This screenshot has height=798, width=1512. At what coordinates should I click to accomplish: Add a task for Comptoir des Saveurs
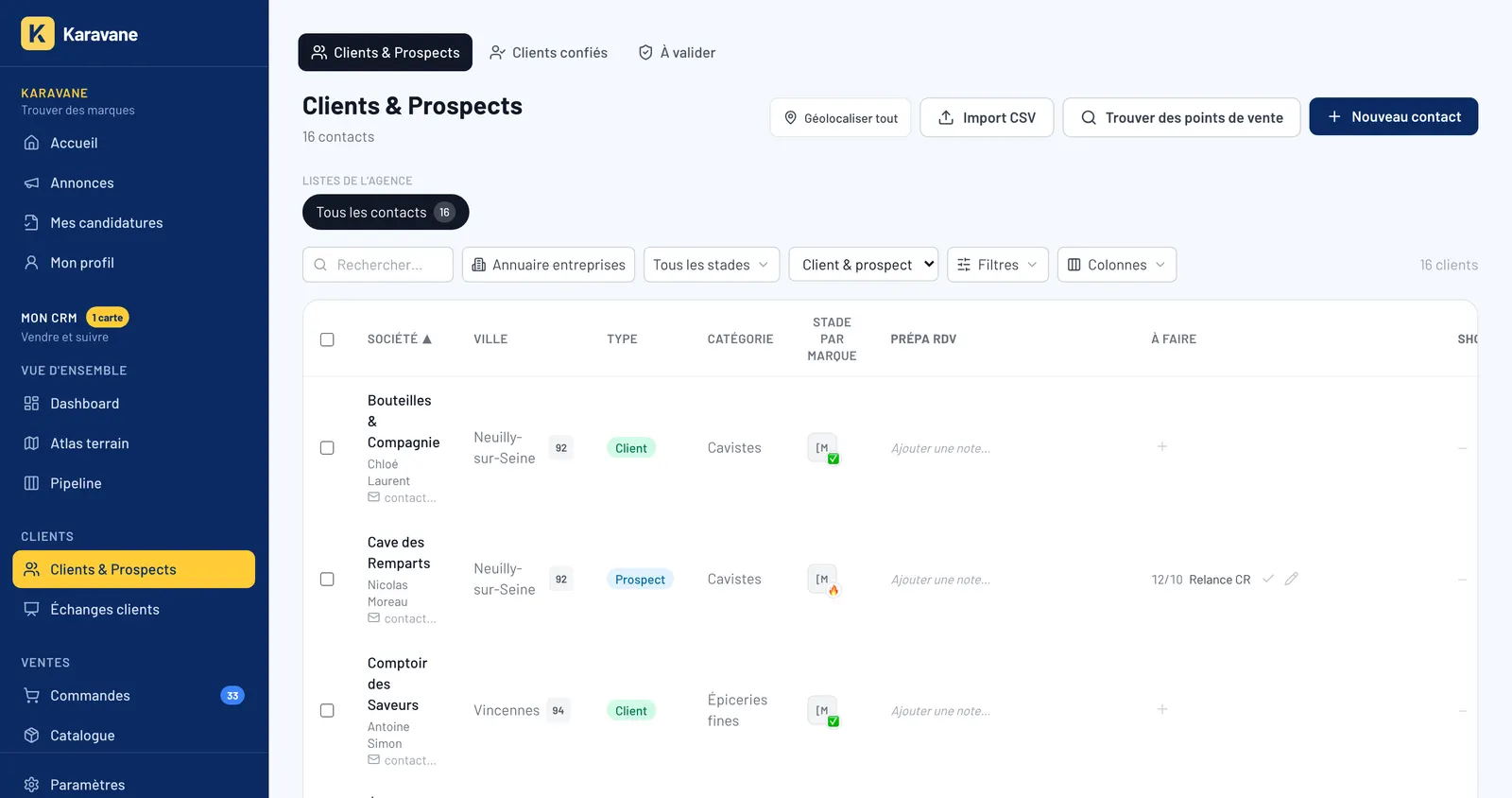[1162, 709]
